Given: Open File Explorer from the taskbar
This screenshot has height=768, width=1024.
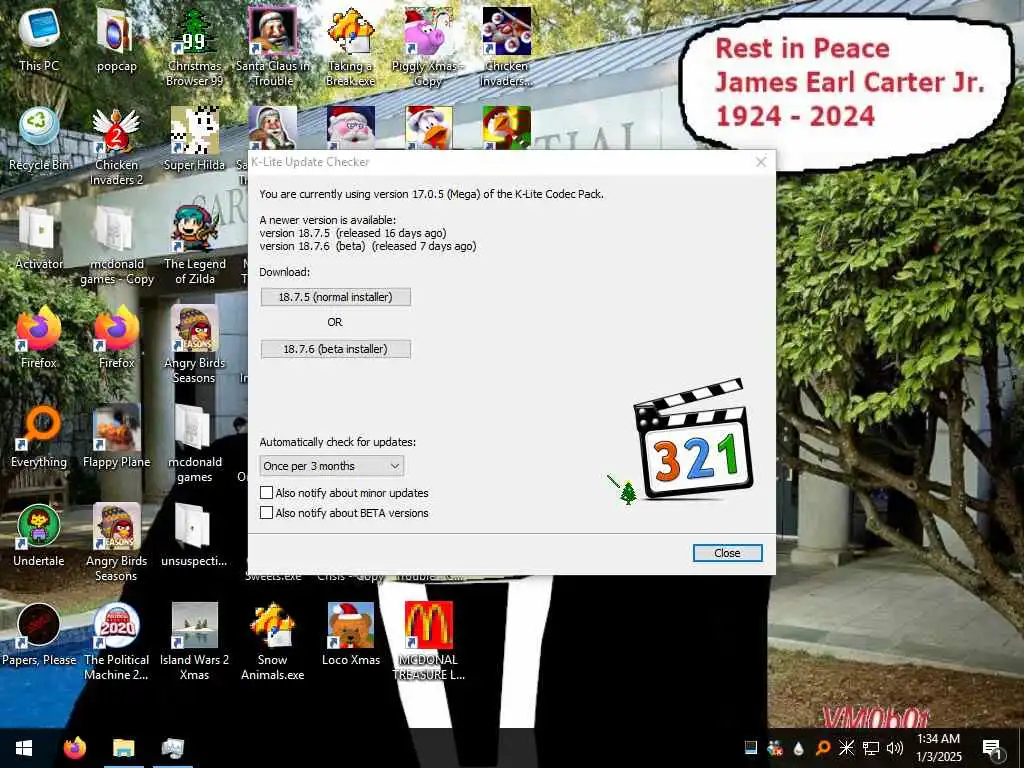Looking at the screenshot, I should [x=123, y=748].
